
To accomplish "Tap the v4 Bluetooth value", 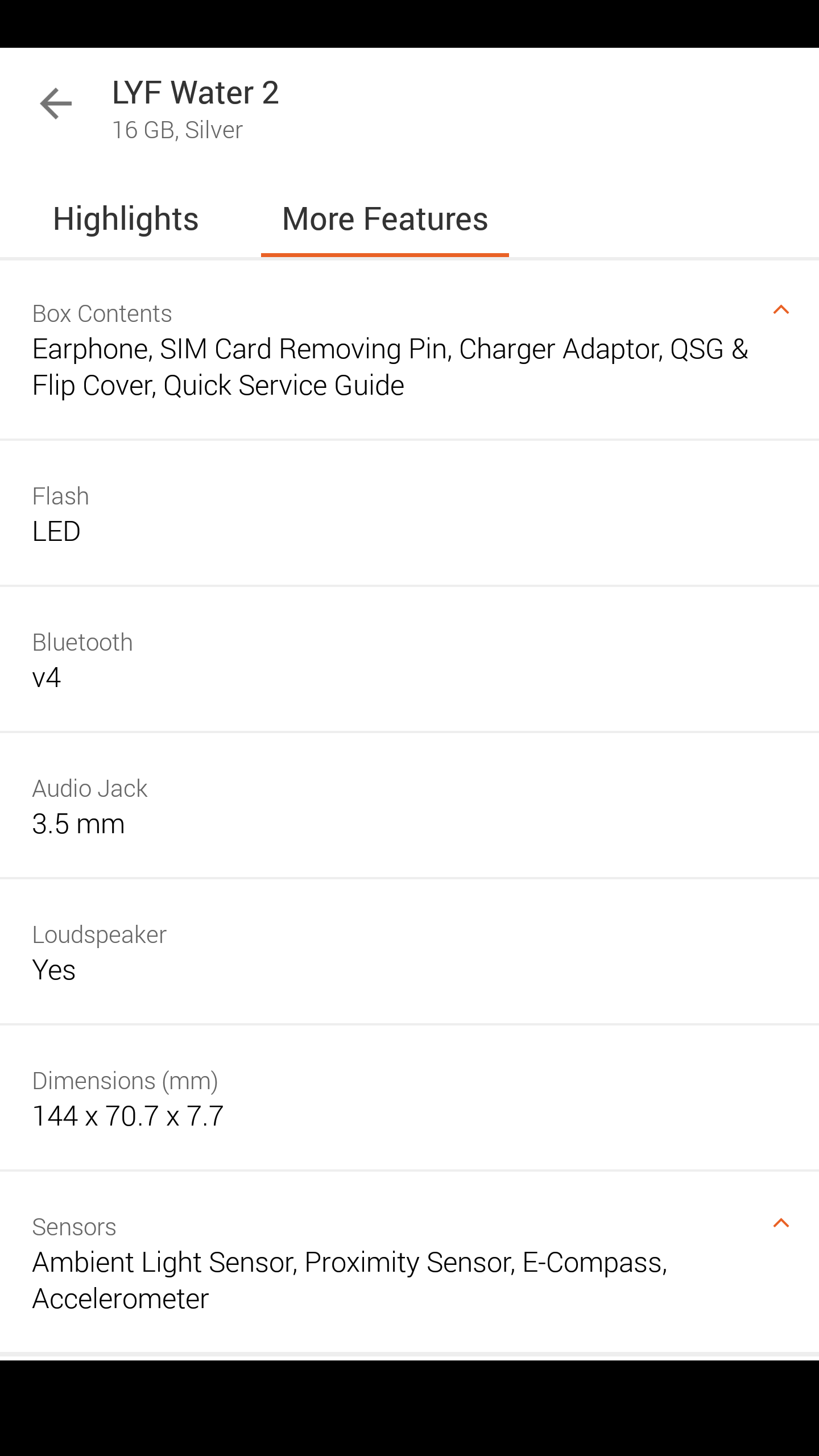I will (x=47, y=678).
